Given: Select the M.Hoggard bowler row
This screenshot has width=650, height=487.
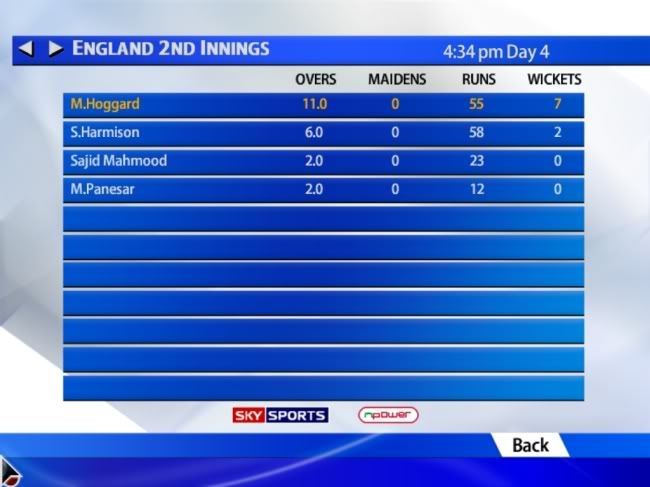Looking at the screenshot, I should [x=323, y=105].
